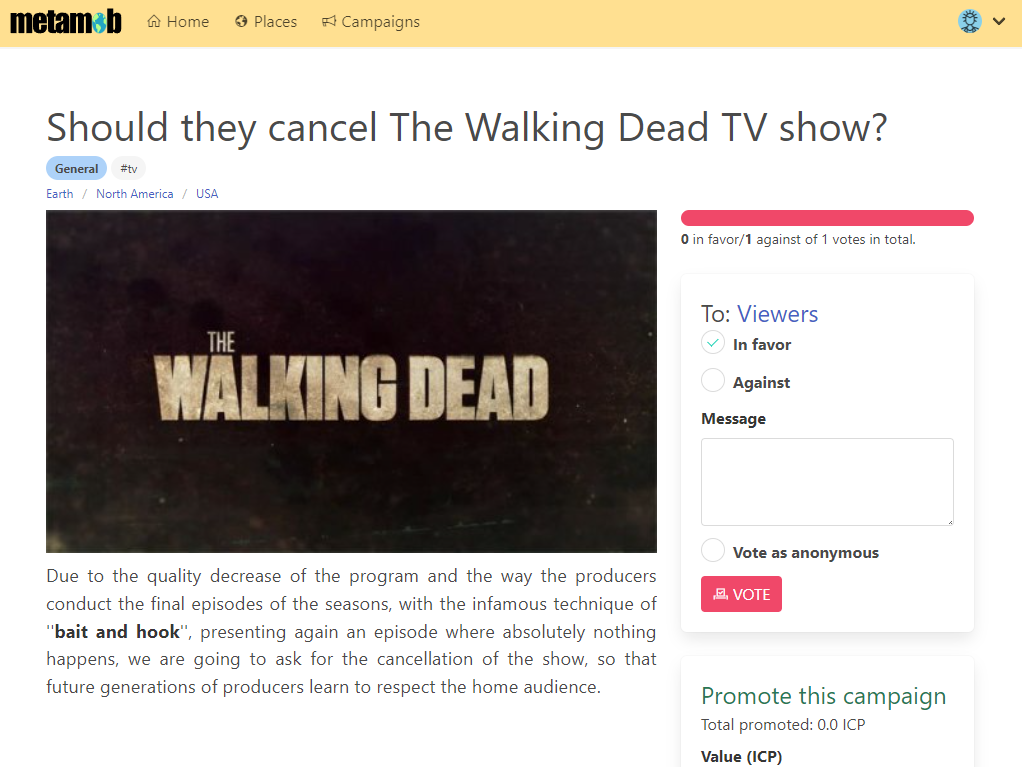Viewport: 1022px width, 767px height.
Task: Open the Places menu item
Action: coord(266,22)
